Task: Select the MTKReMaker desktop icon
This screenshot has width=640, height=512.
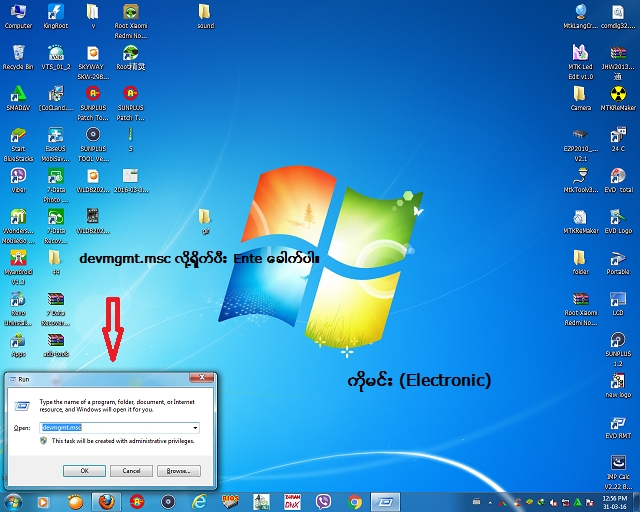Action: 617,96
